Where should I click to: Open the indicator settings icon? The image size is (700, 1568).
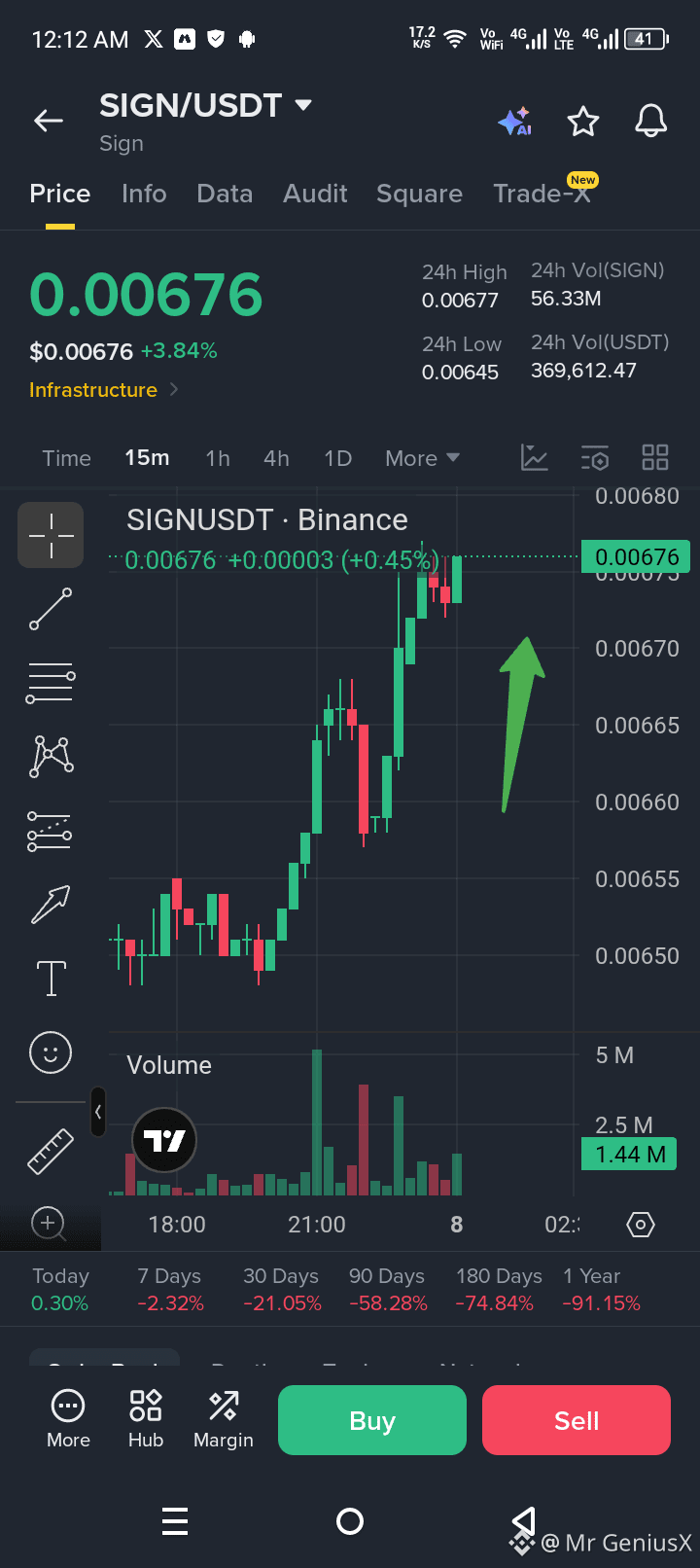(x=595, y=458)
